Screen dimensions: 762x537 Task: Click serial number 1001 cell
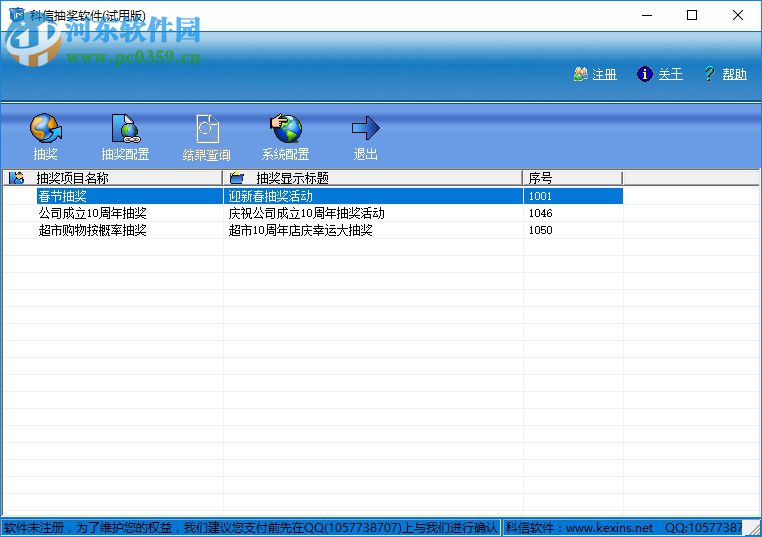(x=573, y=196)
